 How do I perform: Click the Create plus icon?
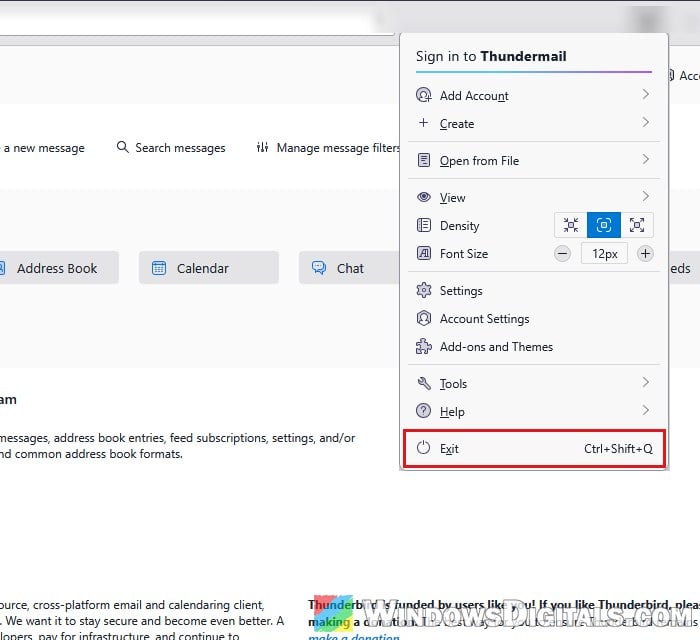coord(424,123)
